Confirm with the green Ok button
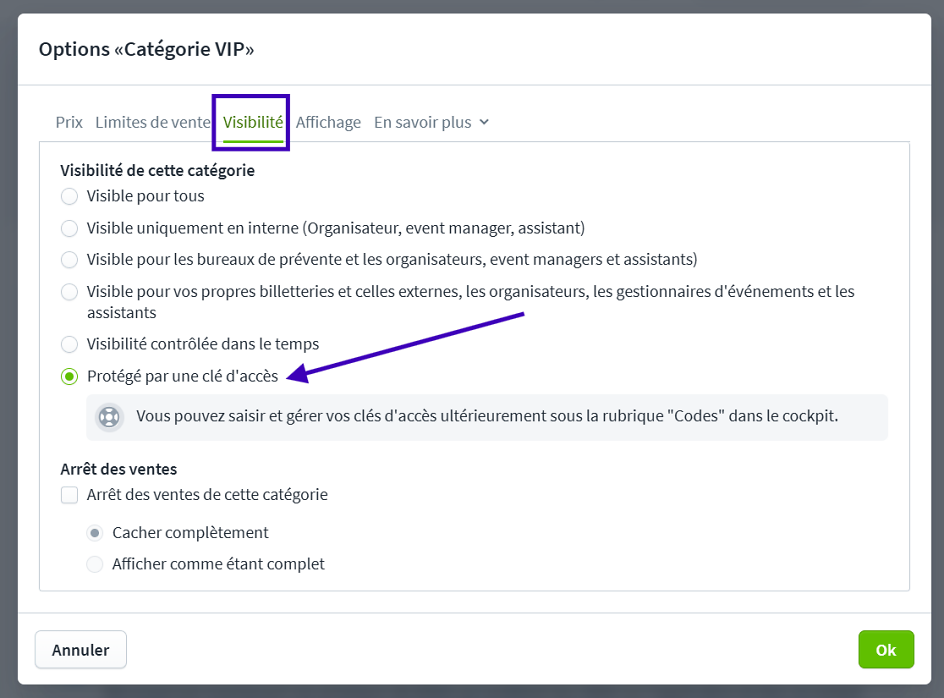 885,650
